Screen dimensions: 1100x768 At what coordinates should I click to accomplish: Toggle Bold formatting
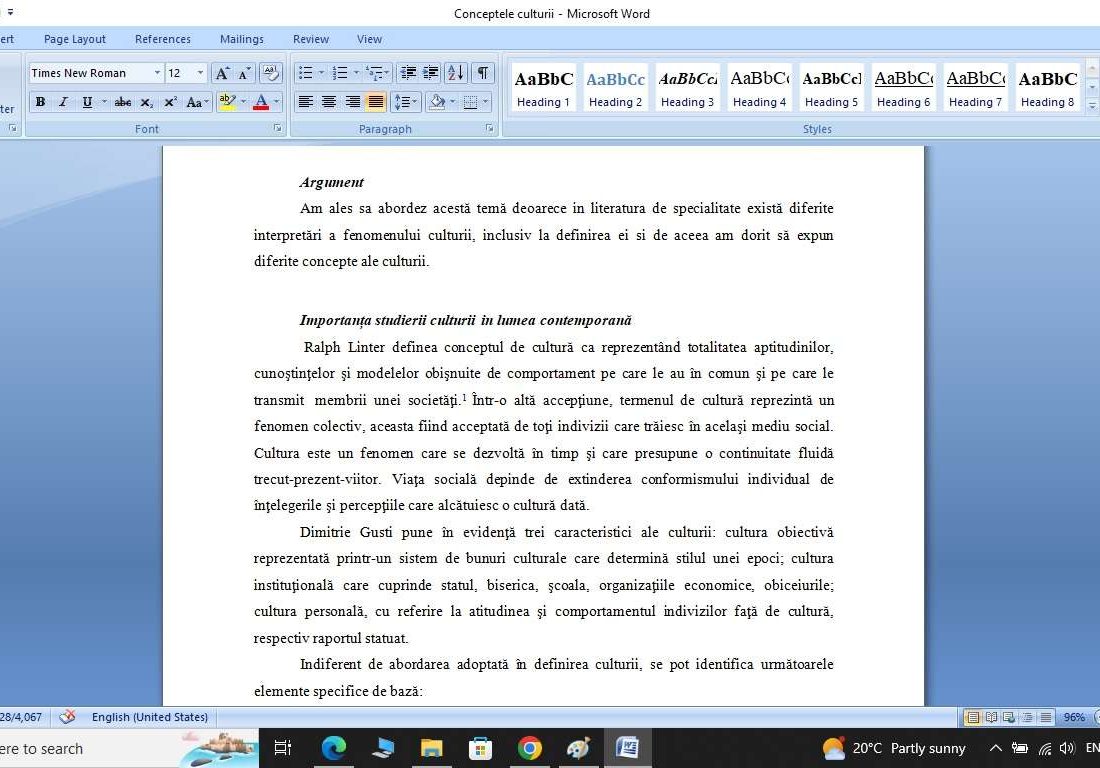point(40,102)
